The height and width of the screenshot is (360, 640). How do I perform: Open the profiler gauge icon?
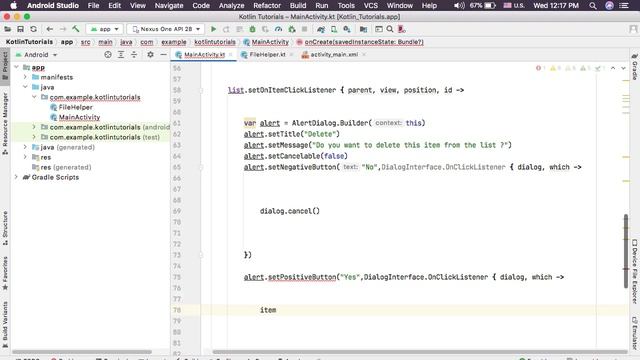278,29
